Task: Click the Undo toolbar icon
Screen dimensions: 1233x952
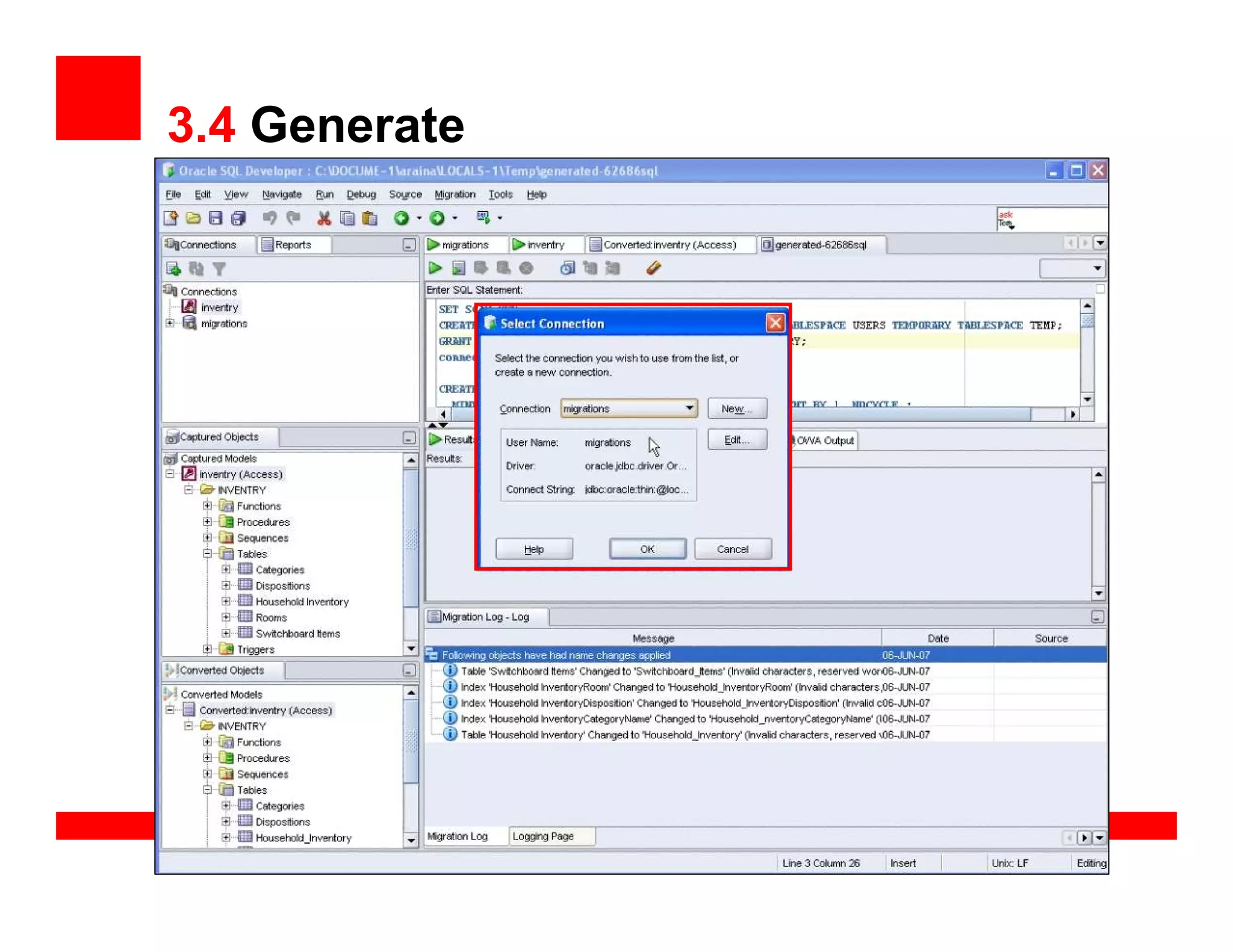Action: point(270,218)
